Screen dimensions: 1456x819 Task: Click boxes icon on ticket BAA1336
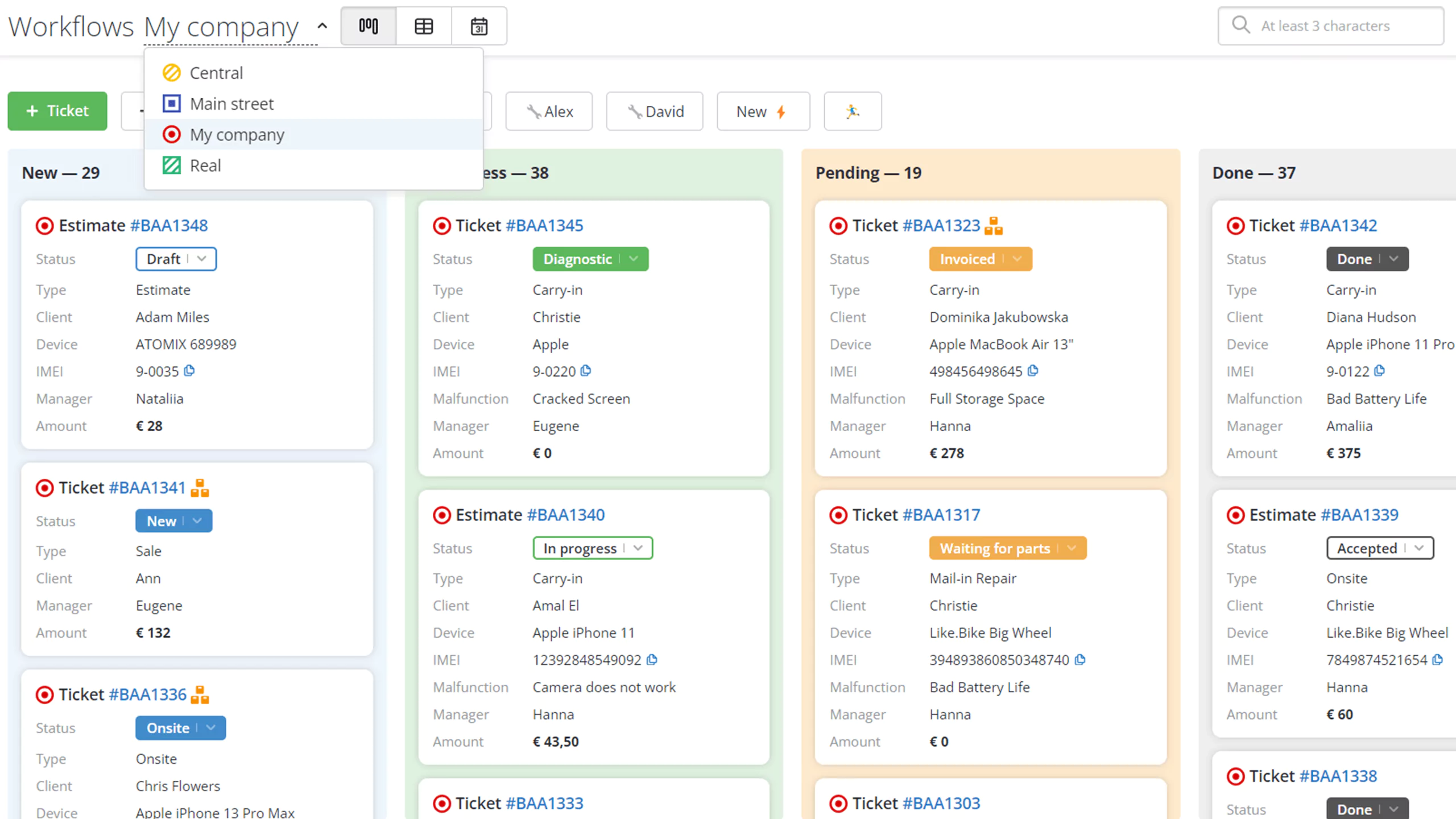(200, 694)
